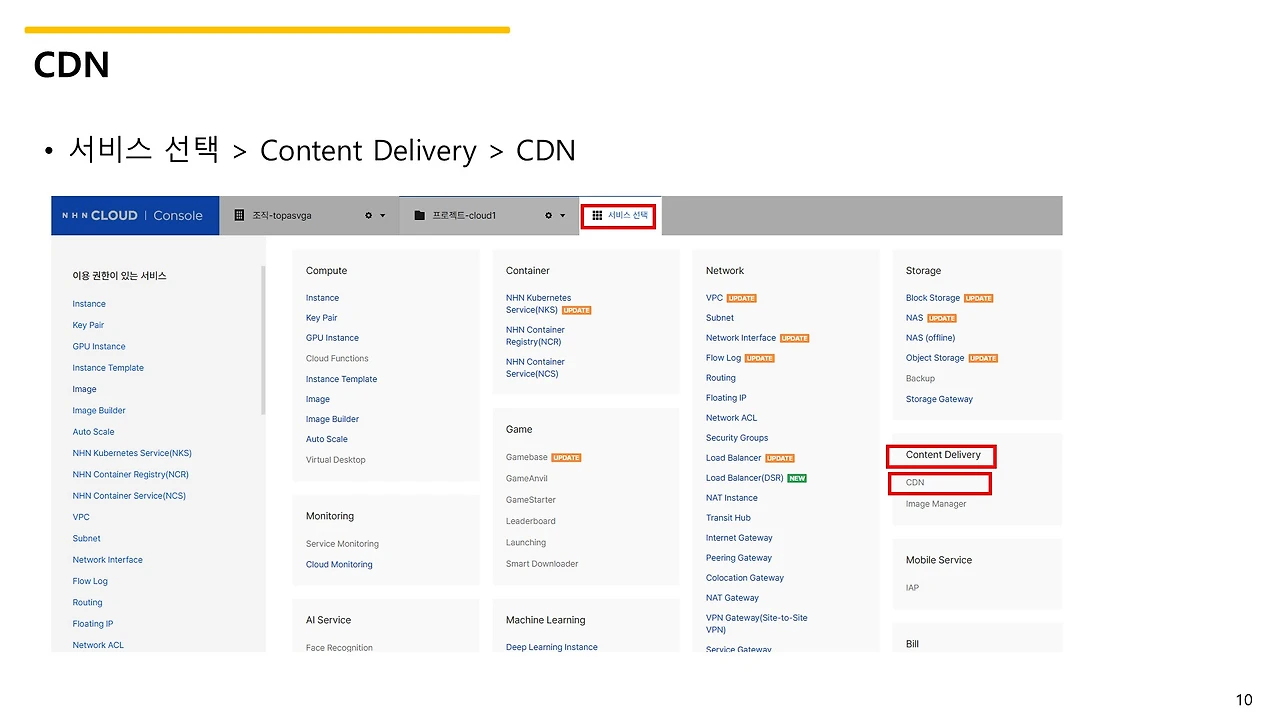Open Internet Gateway in Network
Viewport: 1280px width, 720px height.
pos(739,538)
